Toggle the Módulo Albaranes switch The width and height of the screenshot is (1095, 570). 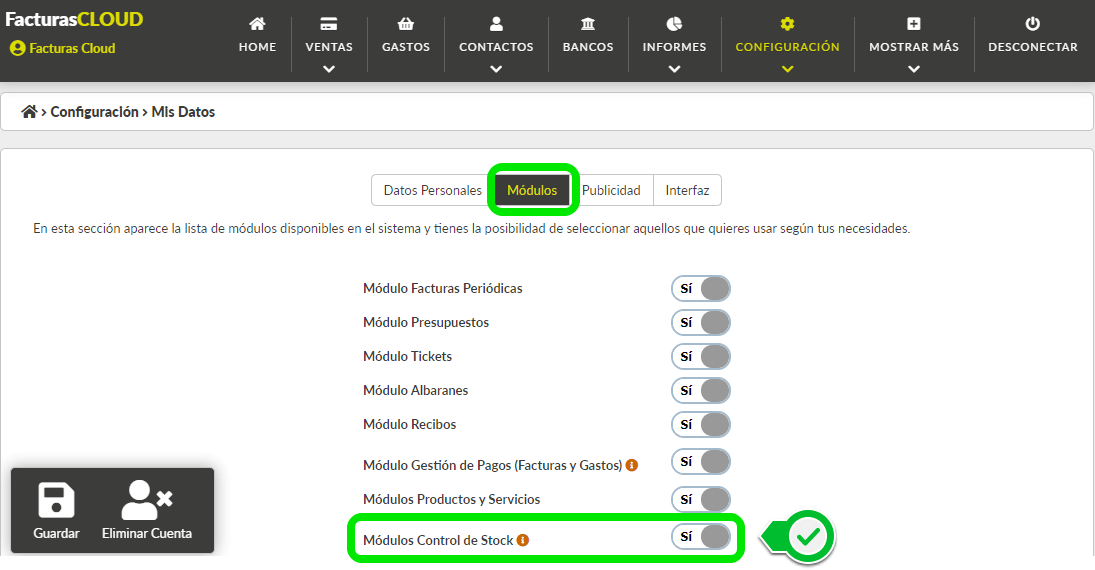pos(701,390)
